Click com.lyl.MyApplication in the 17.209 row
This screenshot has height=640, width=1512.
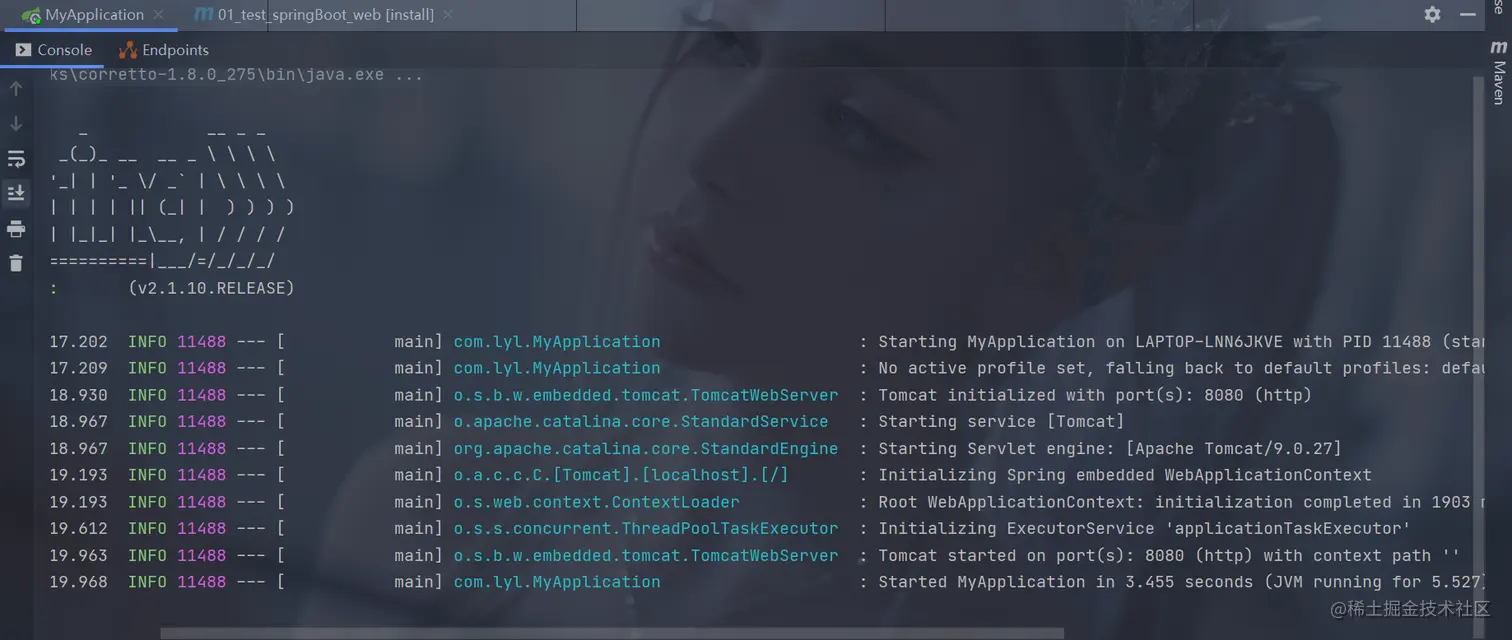click(557, 368)
